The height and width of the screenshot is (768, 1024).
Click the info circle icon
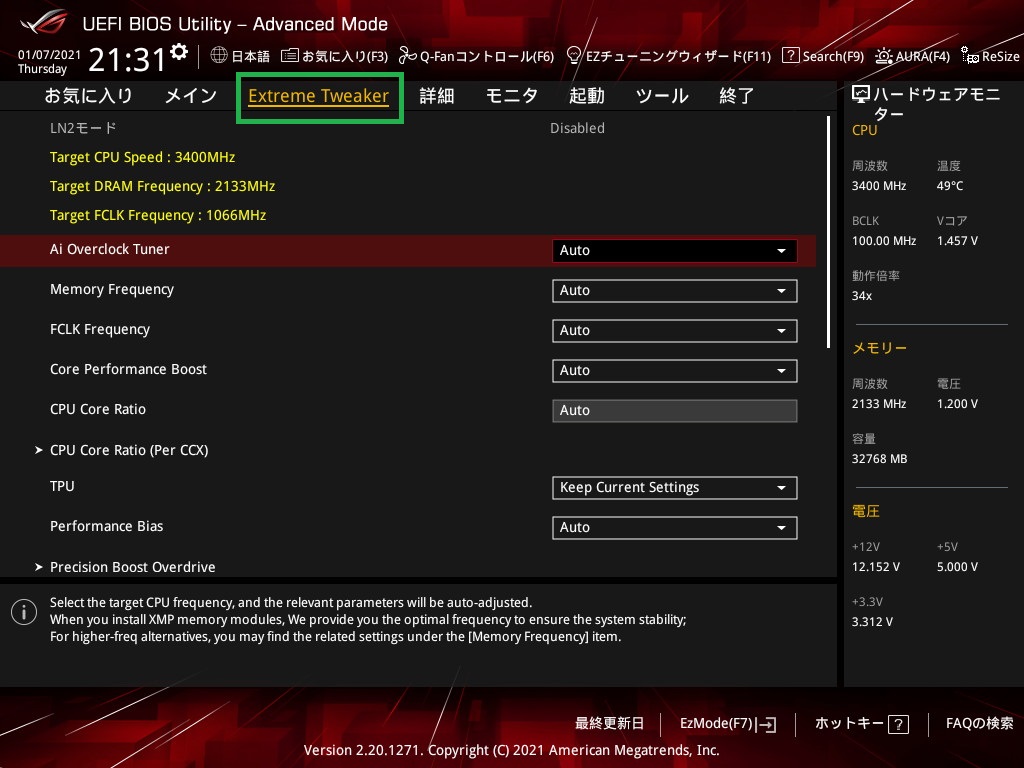point(24,612)
